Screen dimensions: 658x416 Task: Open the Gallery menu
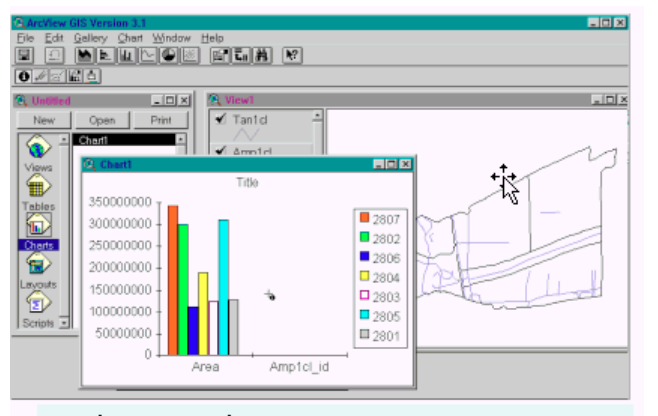click(x=89, y=38)
